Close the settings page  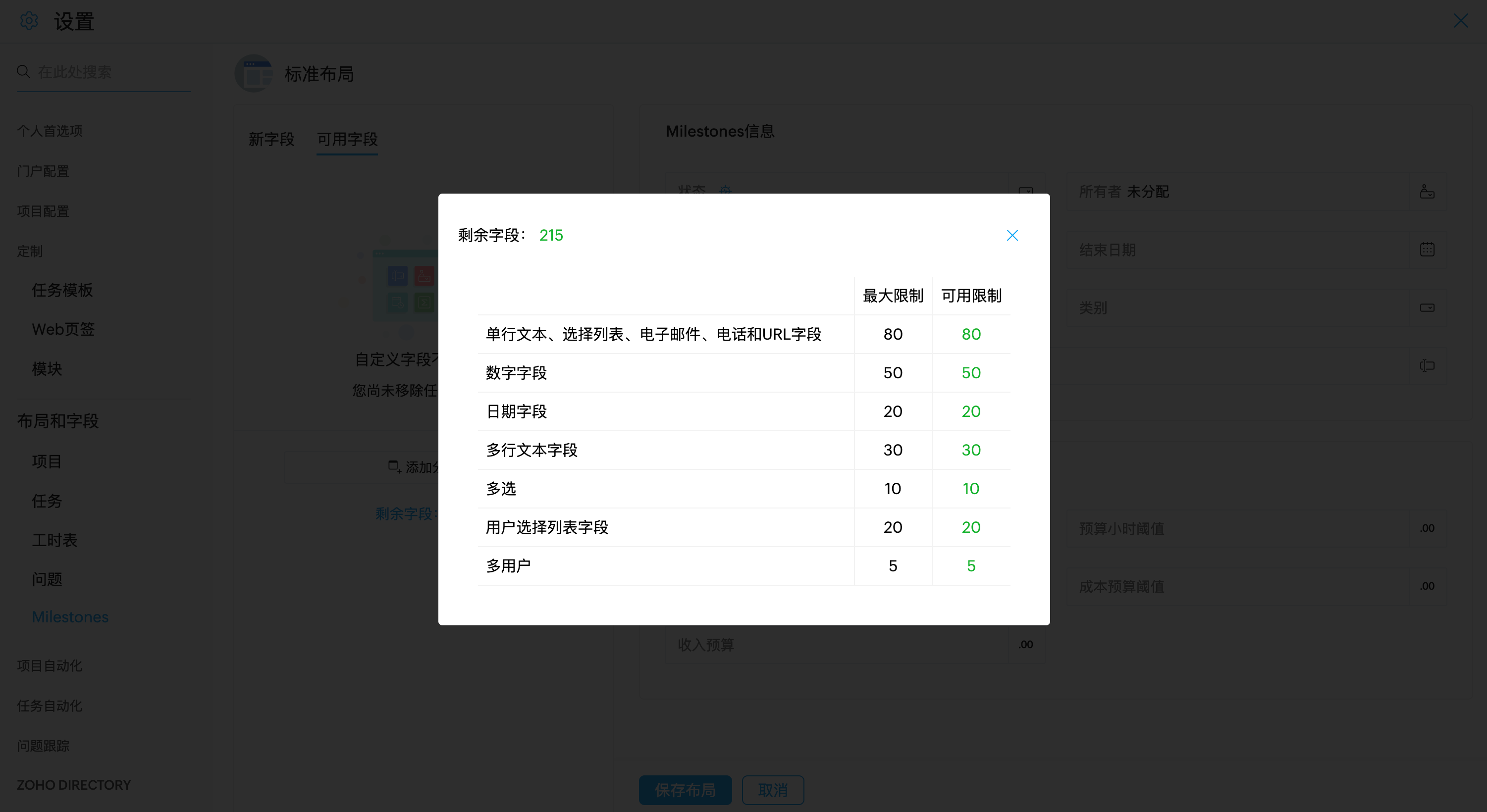tap(1460, 21)
